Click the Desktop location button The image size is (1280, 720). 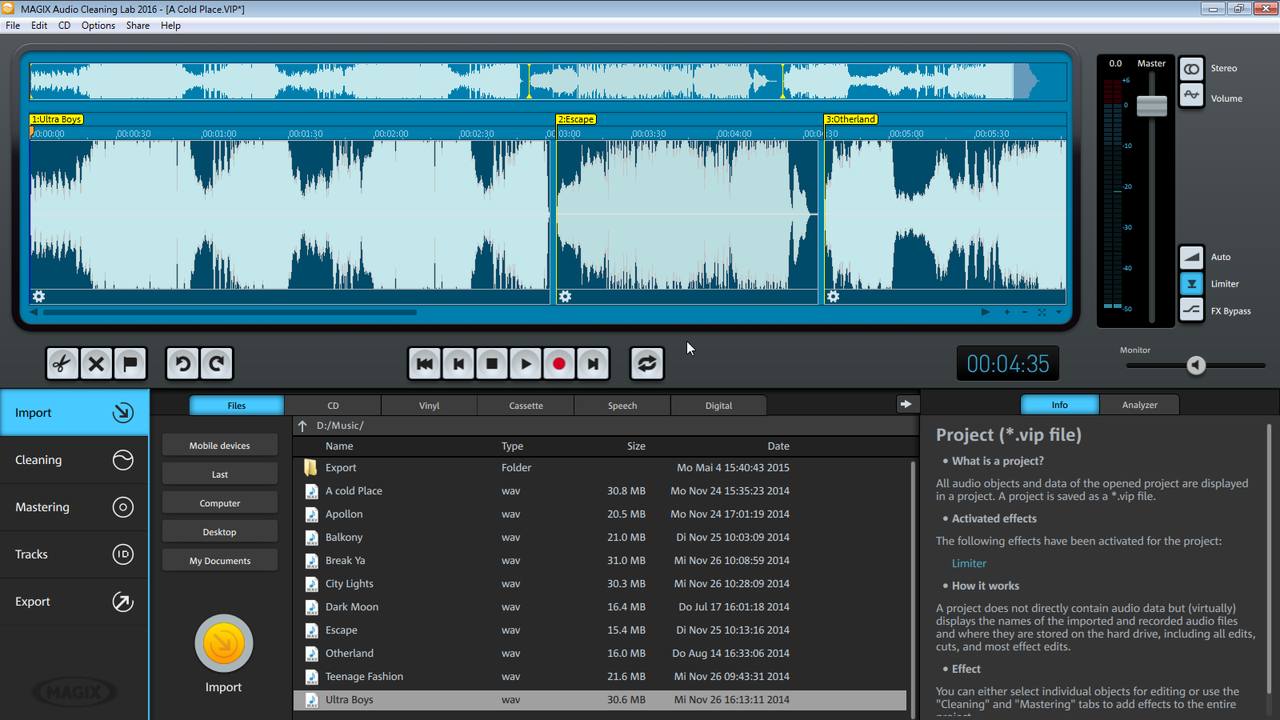tap(220, 532)
